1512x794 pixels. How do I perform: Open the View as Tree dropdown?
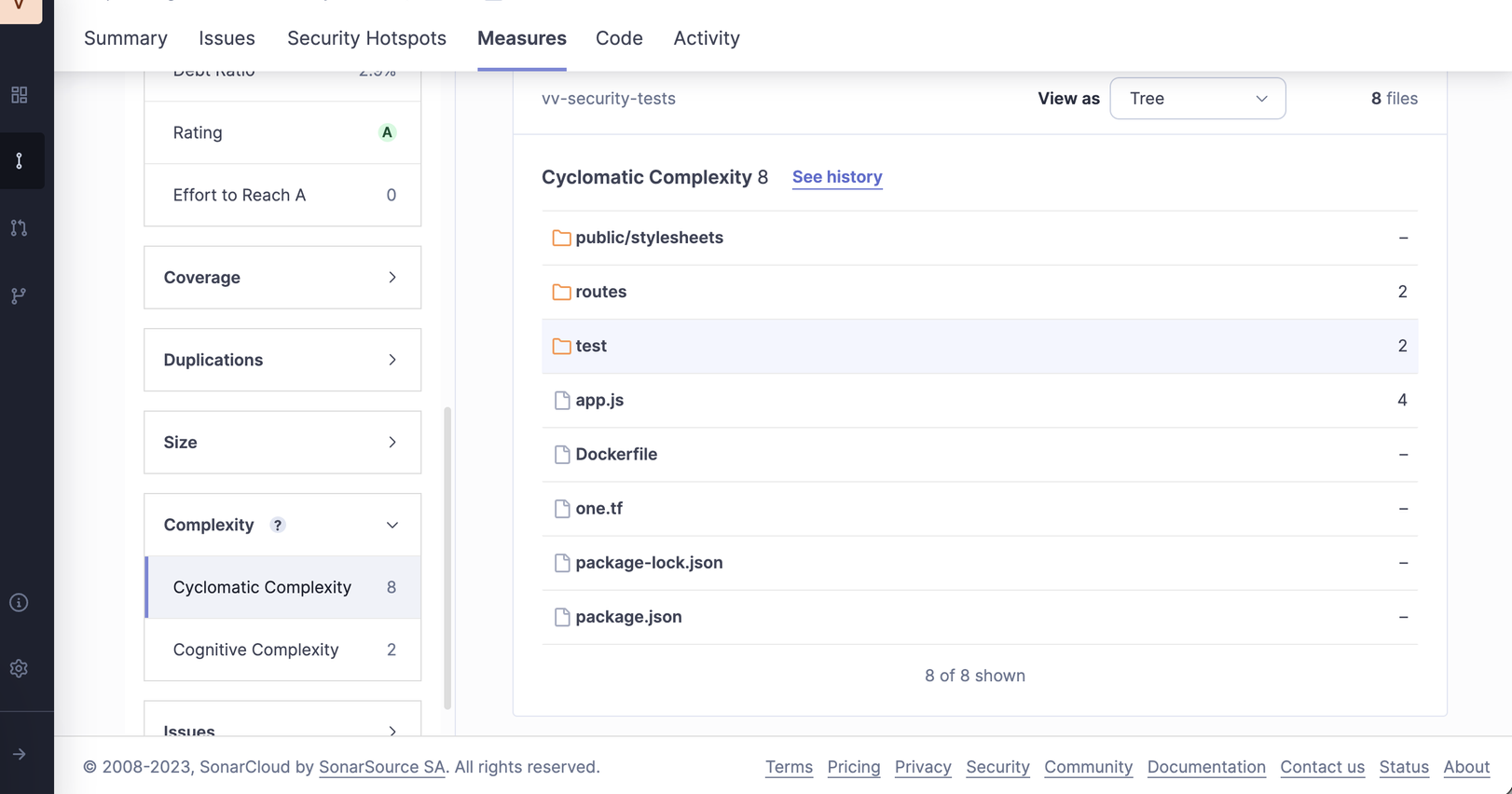[x=1197, y=99]
